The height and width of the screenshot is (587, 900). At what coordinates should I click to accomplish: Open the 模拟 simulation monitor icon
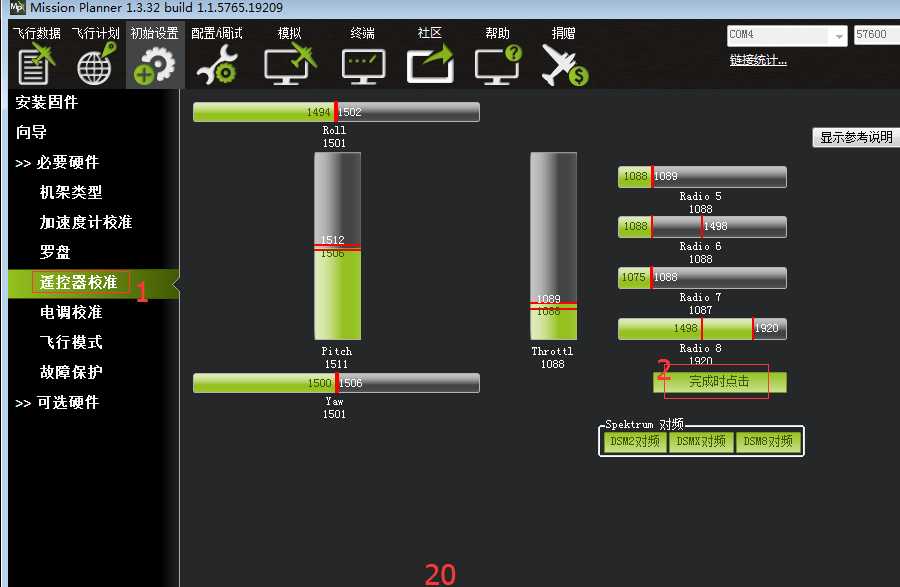[290, 65]
